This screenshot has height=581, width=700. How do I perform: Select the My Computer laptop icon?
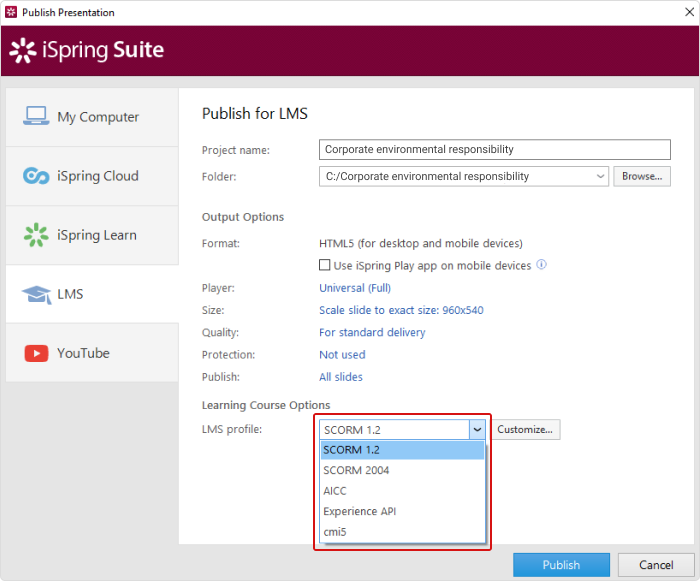click(x=36, y=116)
